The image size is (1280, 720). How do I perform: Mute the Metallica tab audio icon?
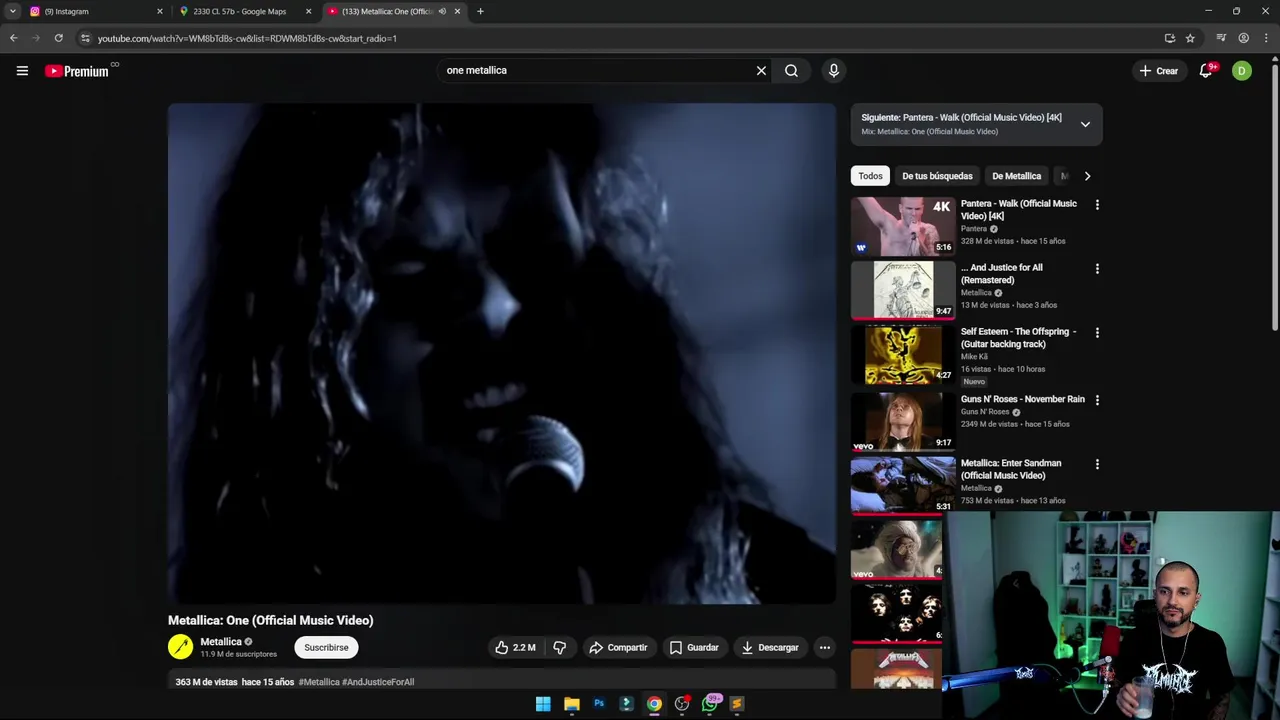pos(442,11)
